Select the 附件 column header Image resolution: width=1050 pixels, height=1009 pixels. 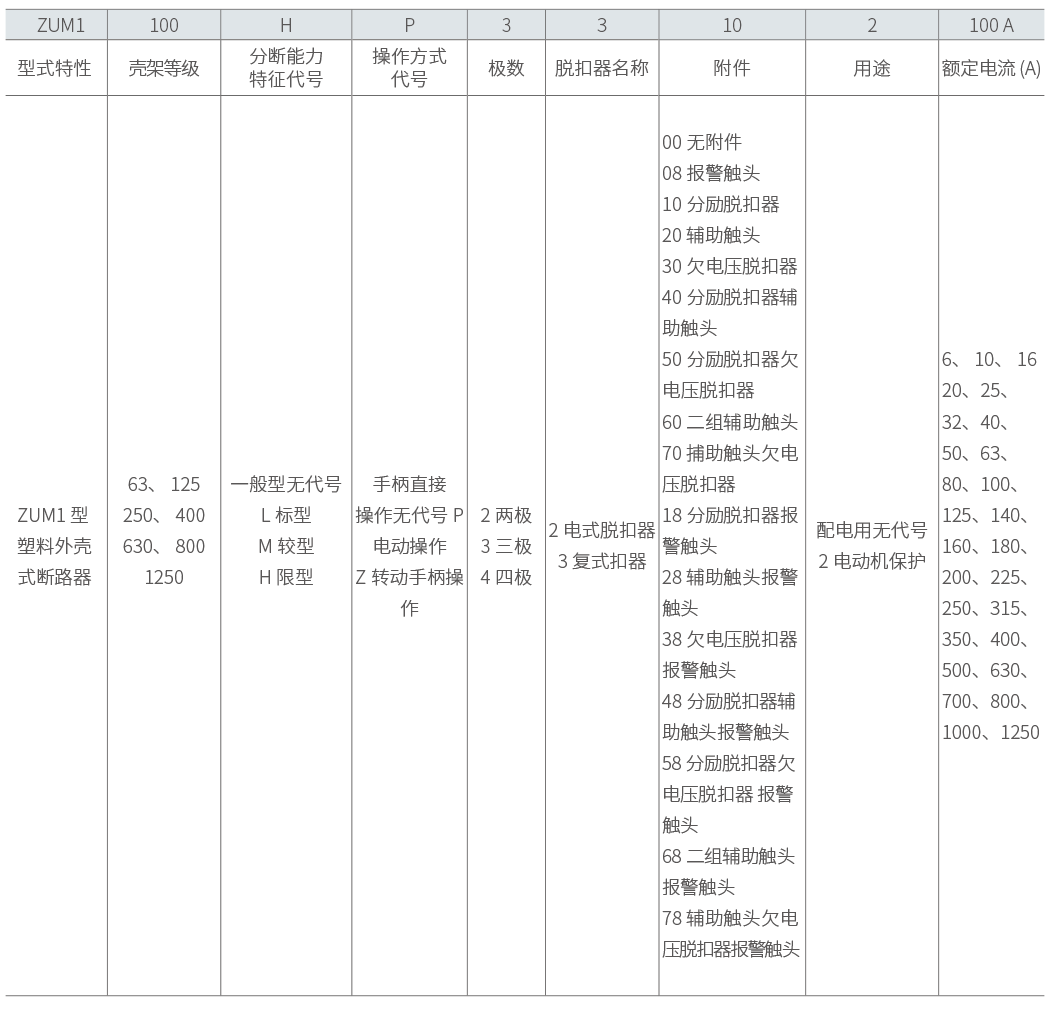[732, 69]
